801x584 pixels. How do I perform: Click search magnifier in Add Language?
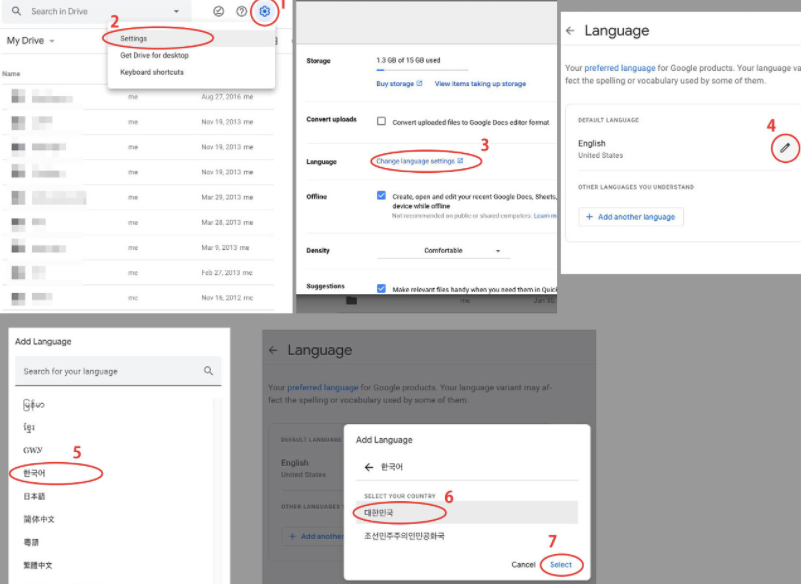208,371
